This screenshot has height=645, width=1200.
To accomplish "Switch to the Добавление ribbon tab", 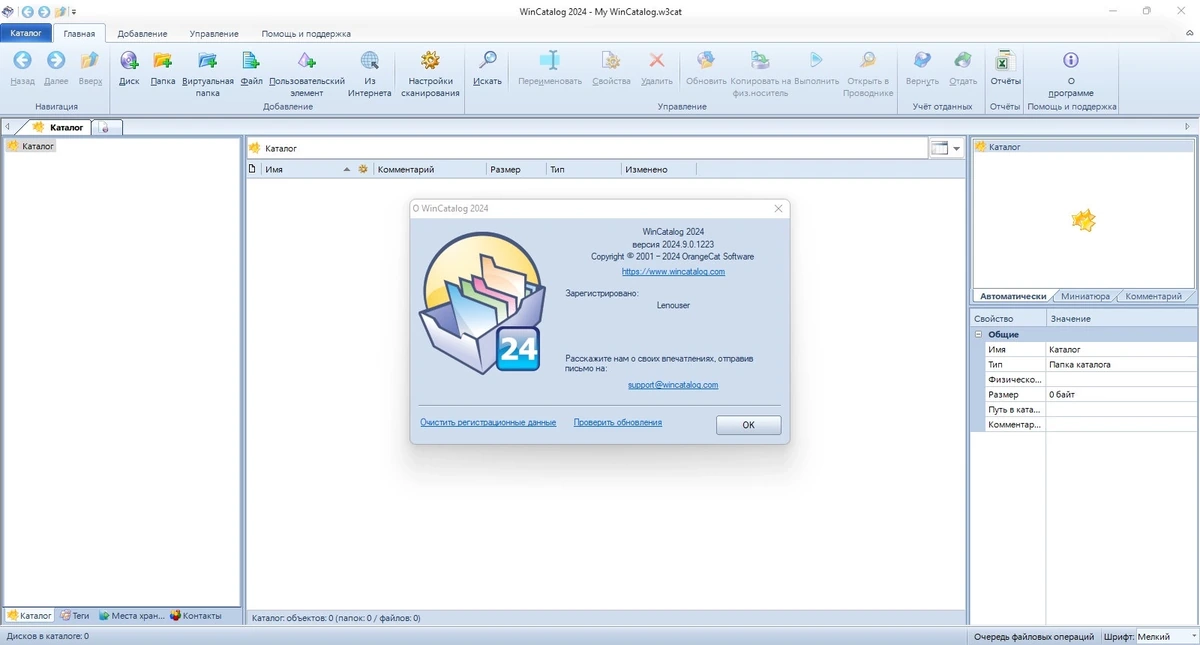I will tap(142, 33).
